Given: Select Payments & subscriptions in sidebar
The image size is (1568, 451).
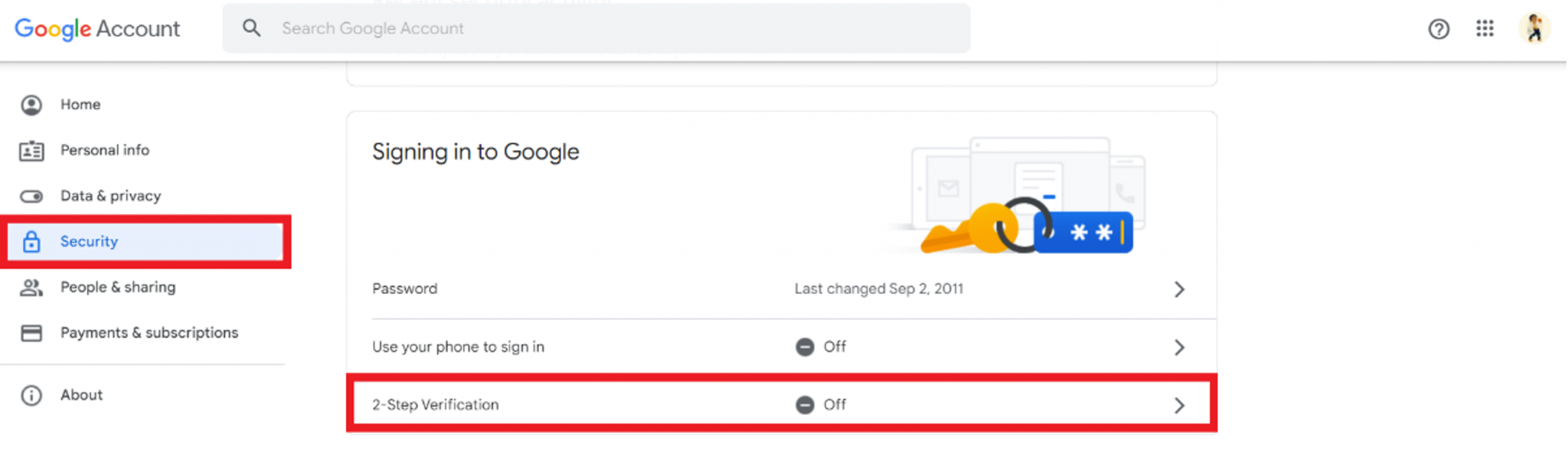Looking at the screenshot, I should (x=149, y=333).
